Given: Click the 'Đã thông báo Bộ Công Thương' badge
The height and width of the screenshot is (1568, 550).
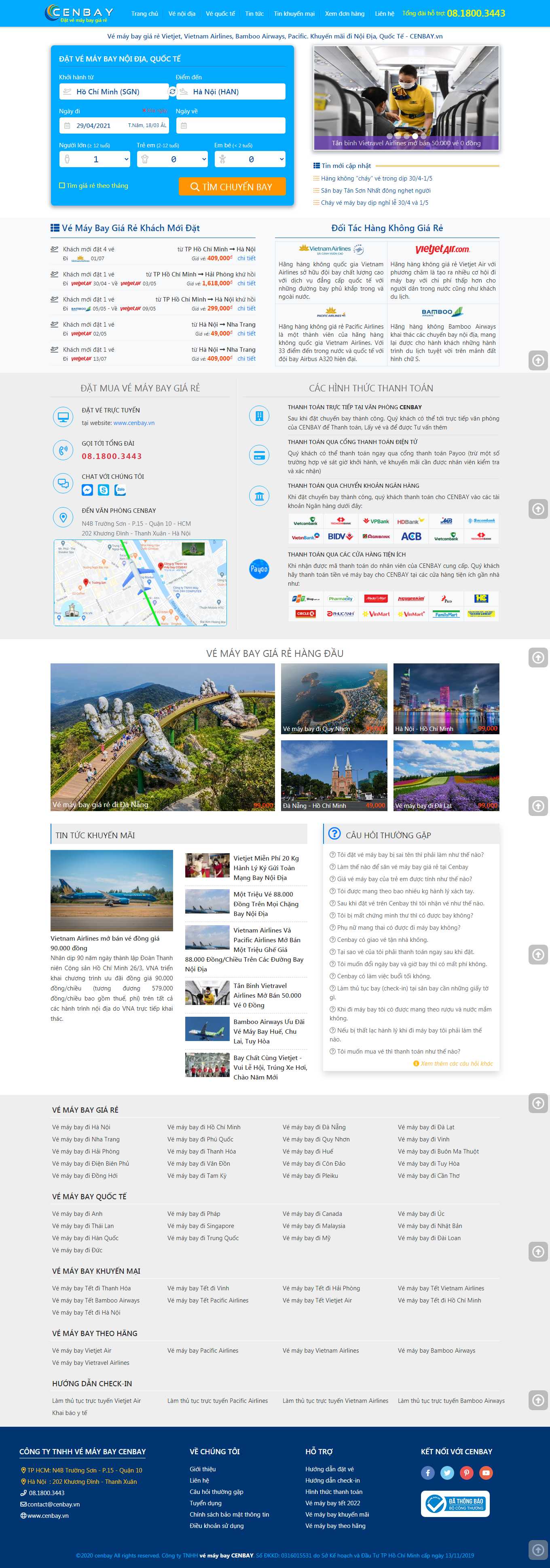Looking at the screenshot, I should pyautogui.click(x=456, y=1504).
